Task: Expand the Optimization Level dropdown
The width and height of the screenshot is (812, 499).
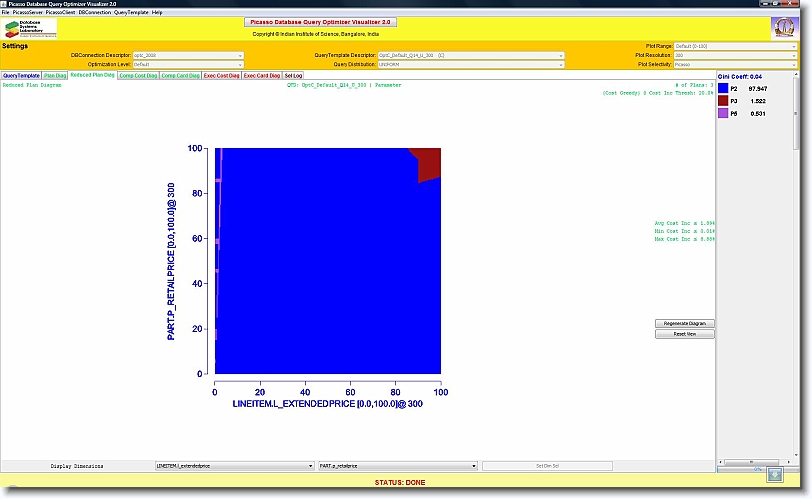Action: coord(188,64)
